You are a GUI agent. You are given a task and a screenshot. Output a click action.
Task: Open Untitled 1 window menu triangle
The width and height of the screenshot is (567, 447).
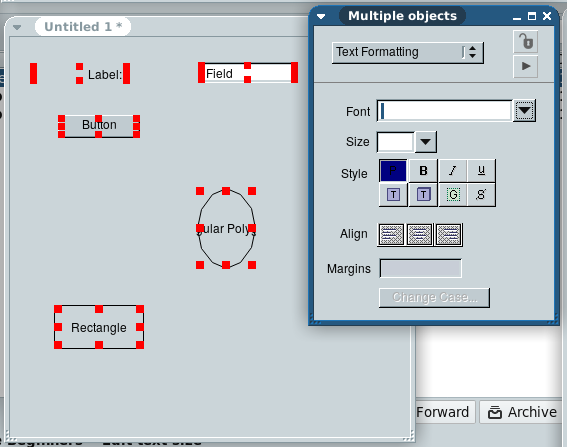pyautogui.click(x=17, y=27)
